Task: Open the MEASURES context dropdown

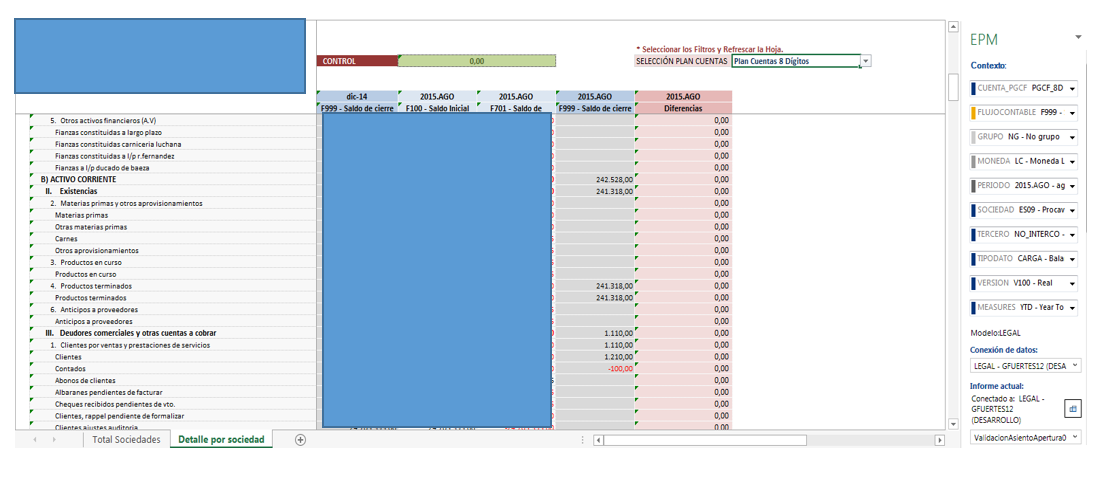Action: coord(1072,308)
